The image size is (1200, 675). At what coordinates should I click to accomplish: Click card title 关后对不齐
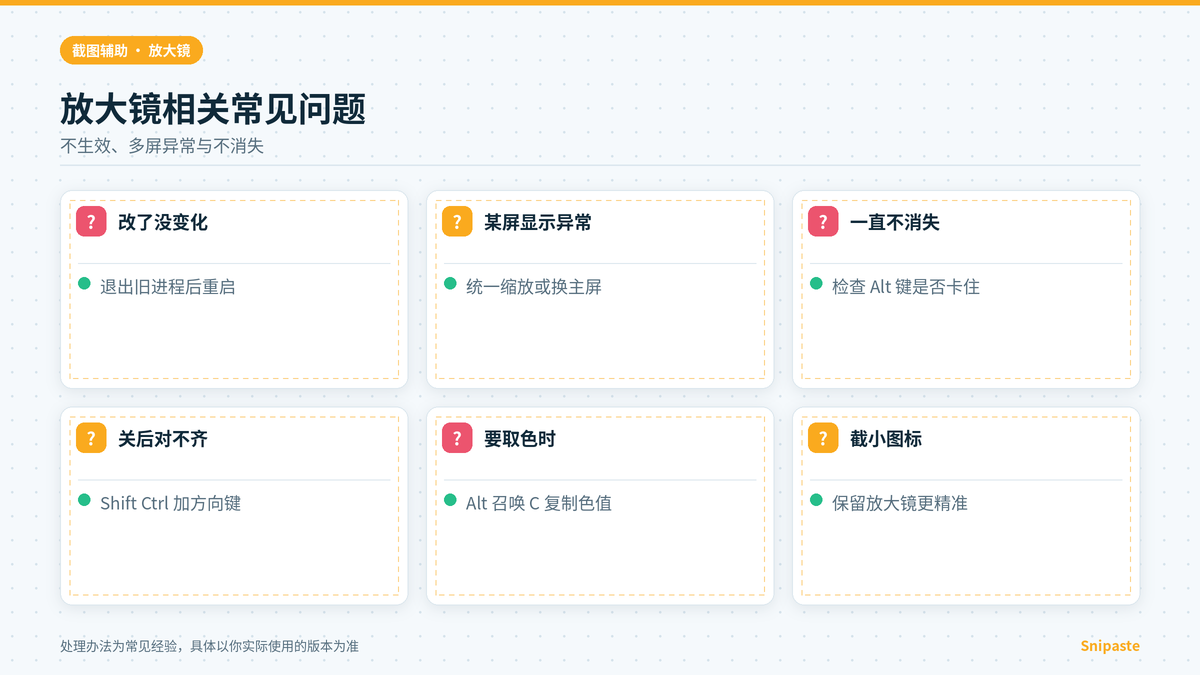pos(163,438)
